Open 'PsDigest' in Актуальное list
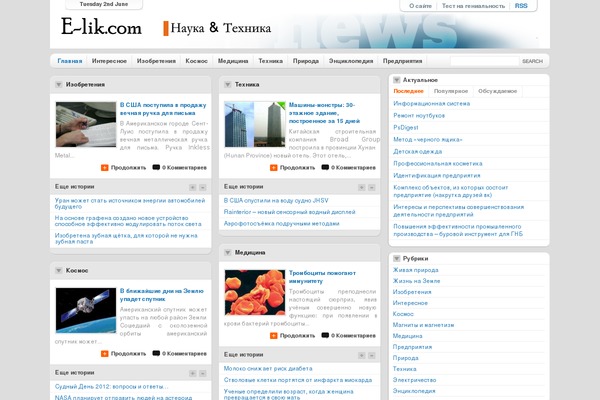Viewport: 600px width, 400px height. click(x=406, y=127)
